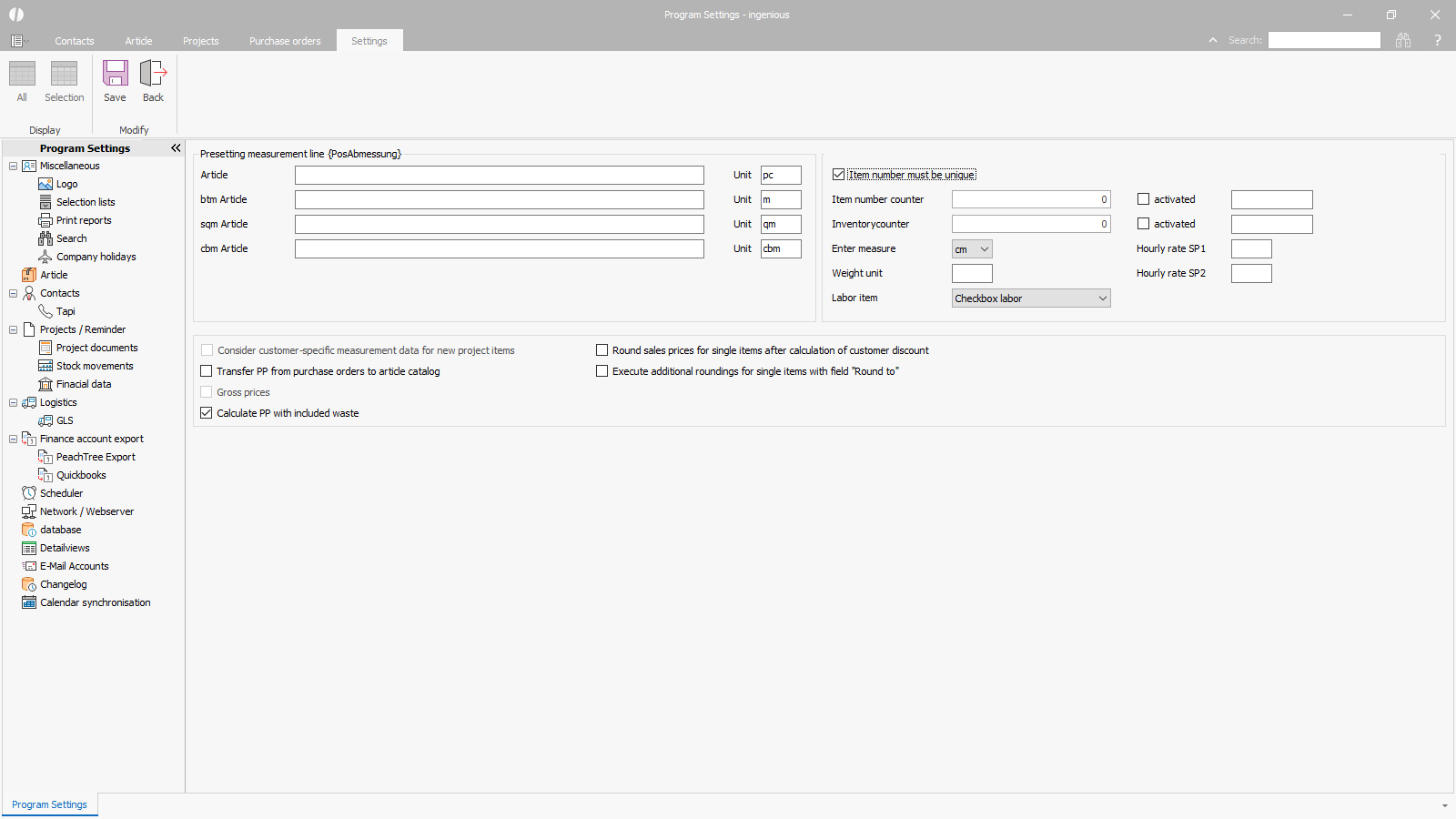The image size is (1456, 819).
Task: Select Quickbooks in the settings tree
Action: [x=81, y=475]
